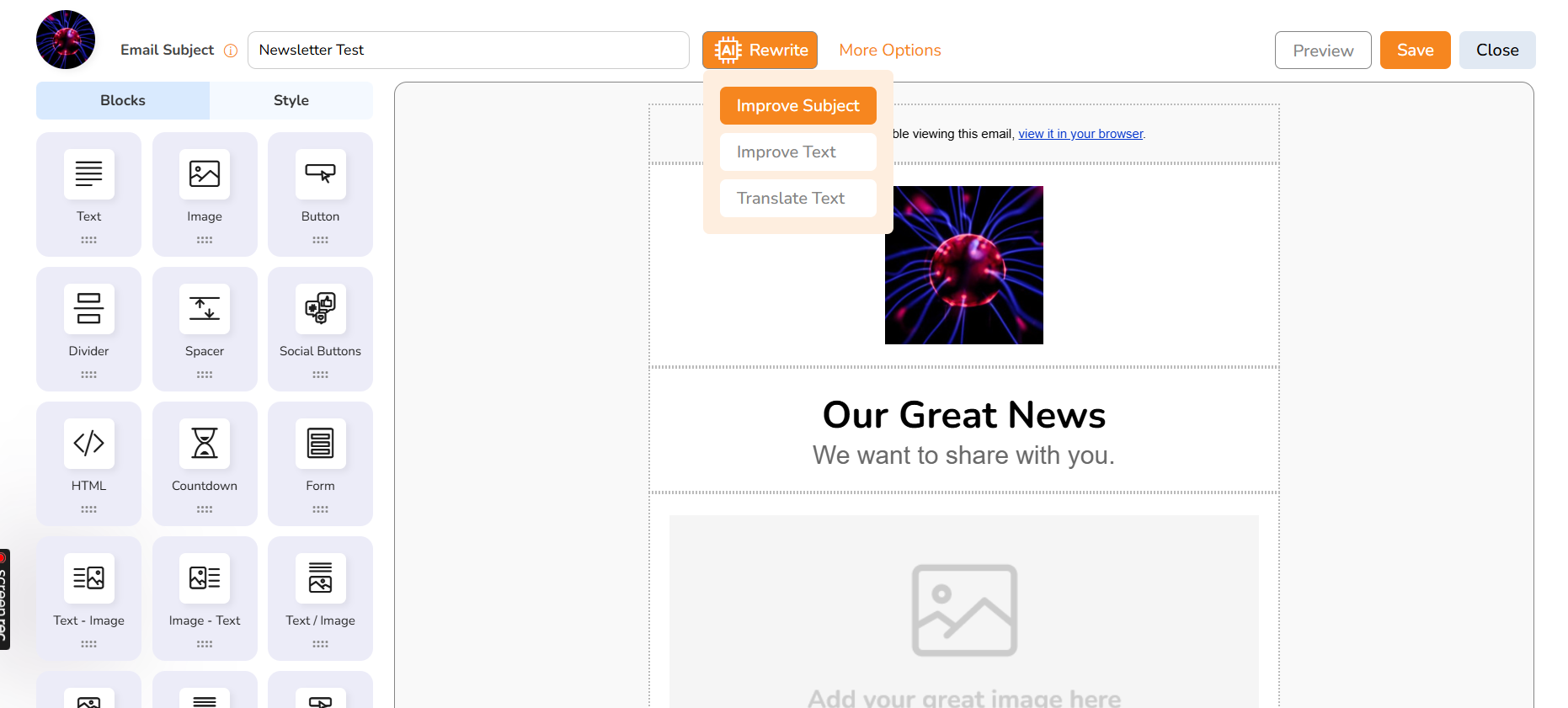Image resolution: width=1568 pixels, height=708 pixels.
Task: Select the Button block icon
Action: point(320,173)
